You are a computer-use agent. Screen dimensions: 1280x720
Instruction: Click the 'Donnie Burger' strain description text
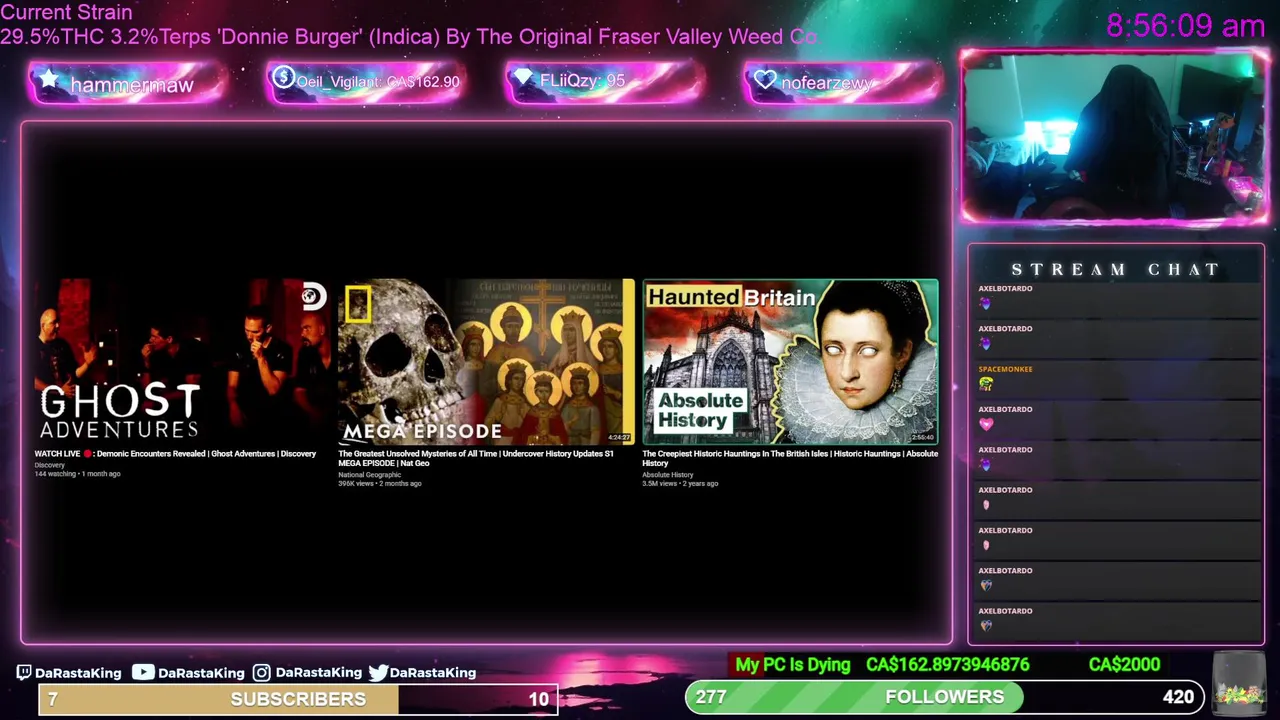pyautogui.click(x=408, y=36)
